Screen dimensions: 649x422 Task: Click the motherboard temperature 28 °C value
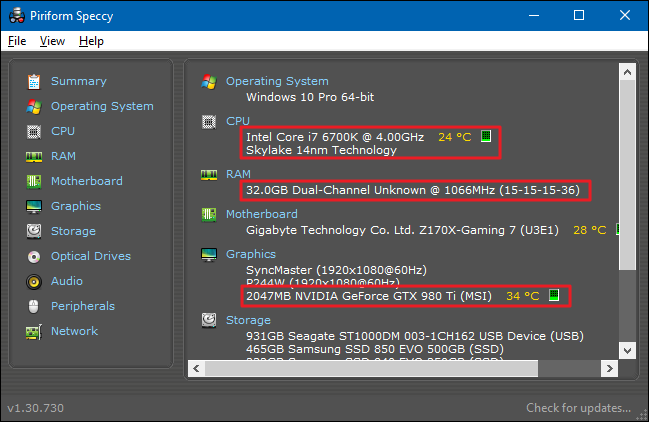point(589,230)
